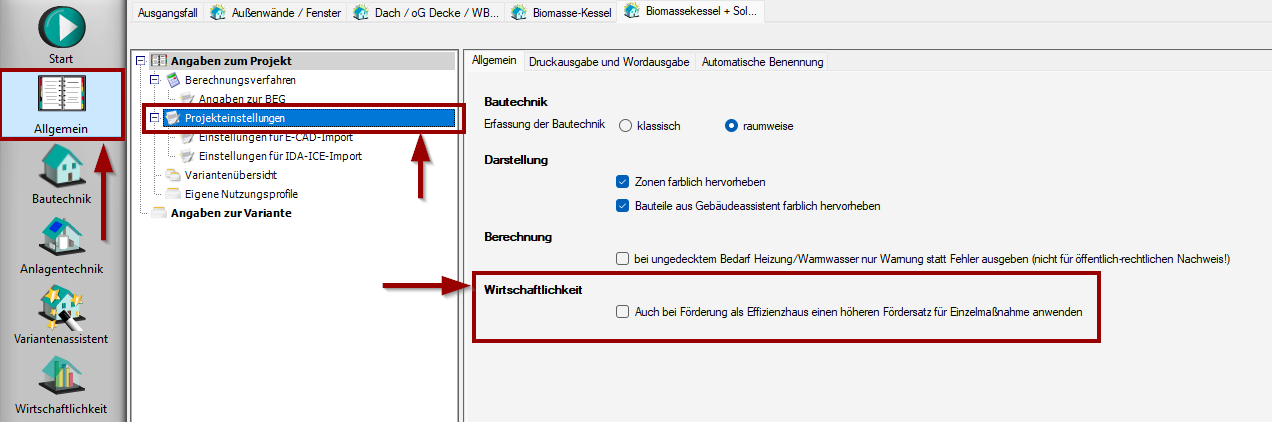Open the Druckausgabe und Wordausgabe tab

(x=609, y=62)
